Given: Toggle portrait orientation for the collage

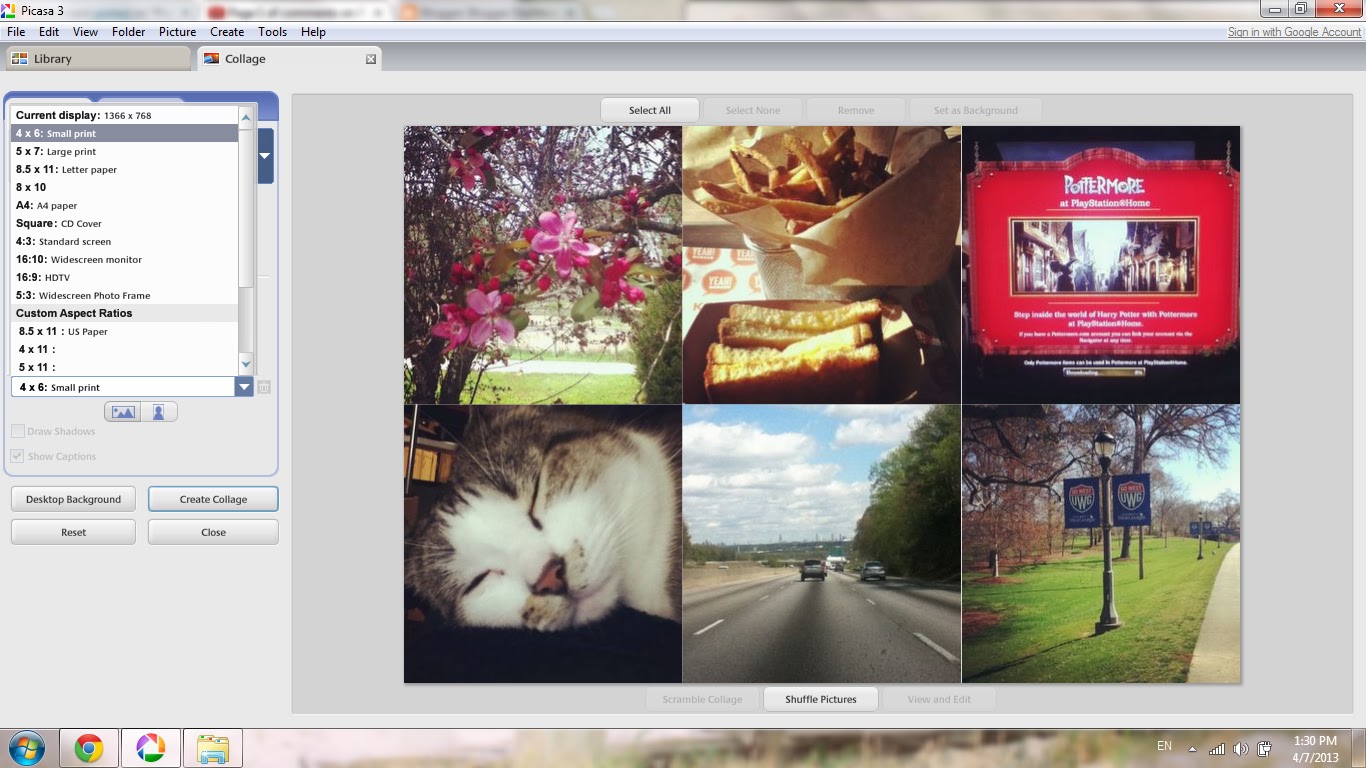Looking at the screenshot, I should [x=161, y=411].
